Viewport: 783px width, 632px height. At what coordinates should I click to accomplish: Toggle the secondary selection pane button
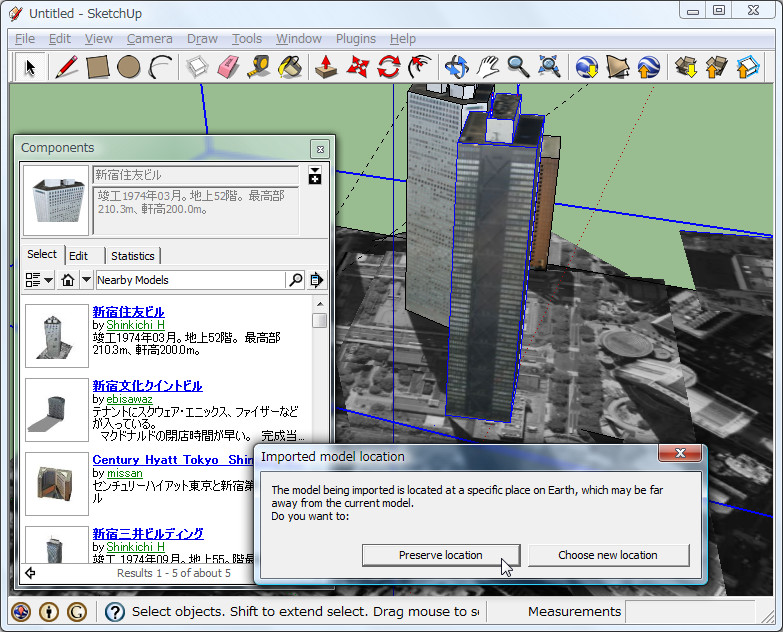point(315,175)
